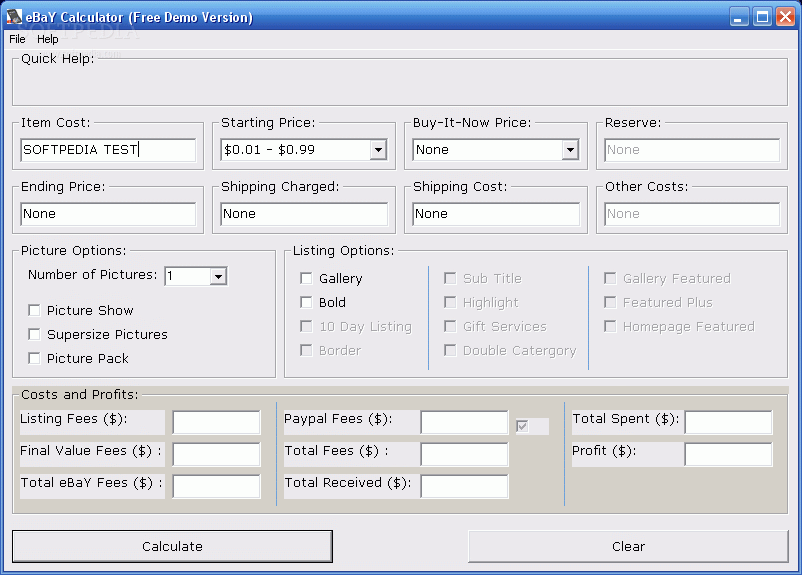Toggle the Highlight checkbox

pyautogui.click(x=450, y=302)
